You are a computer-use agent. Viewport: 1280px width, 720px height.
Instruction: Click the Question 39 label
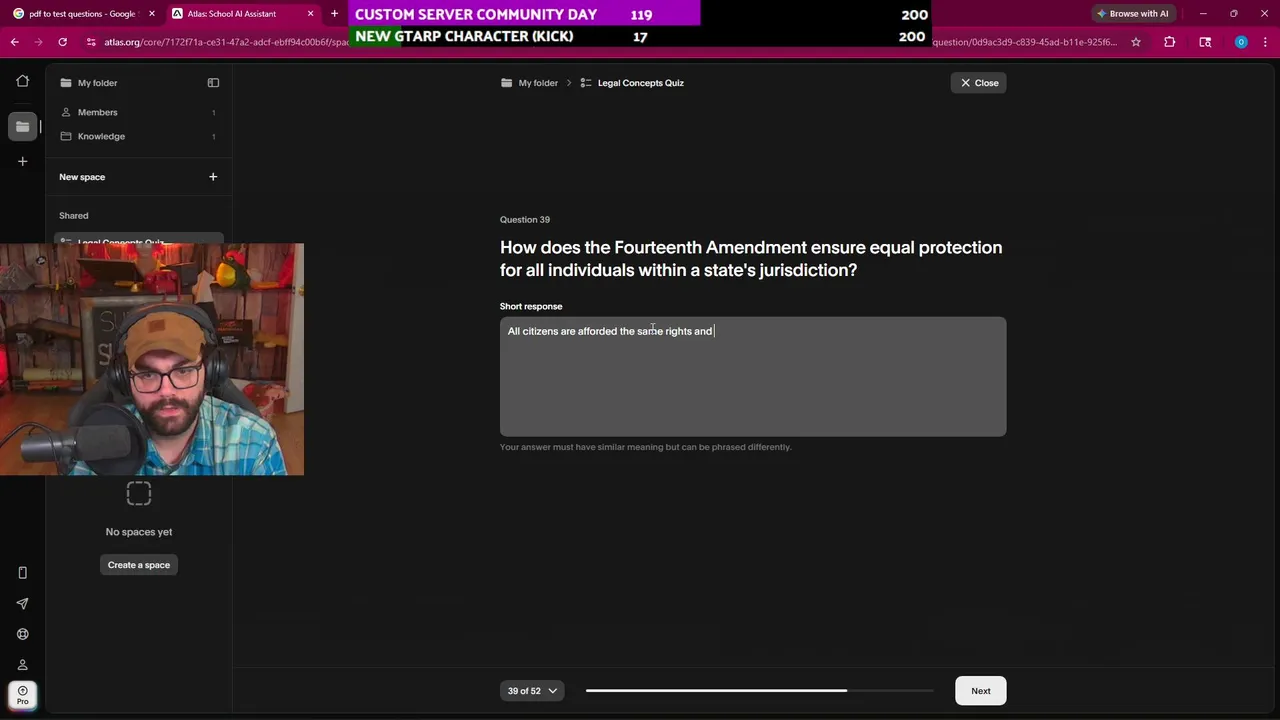(x=525, y=219)
